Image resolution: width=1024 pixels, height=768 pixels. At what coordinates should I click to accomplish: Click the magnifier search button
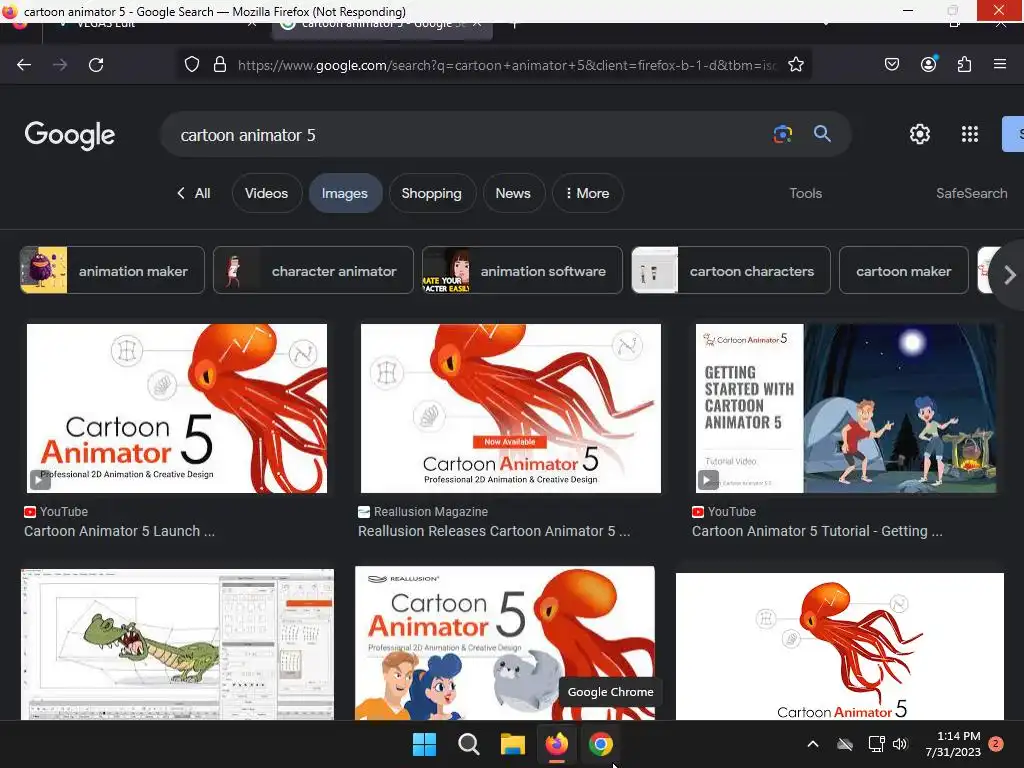pyautogui.click(x=822, y=134)
